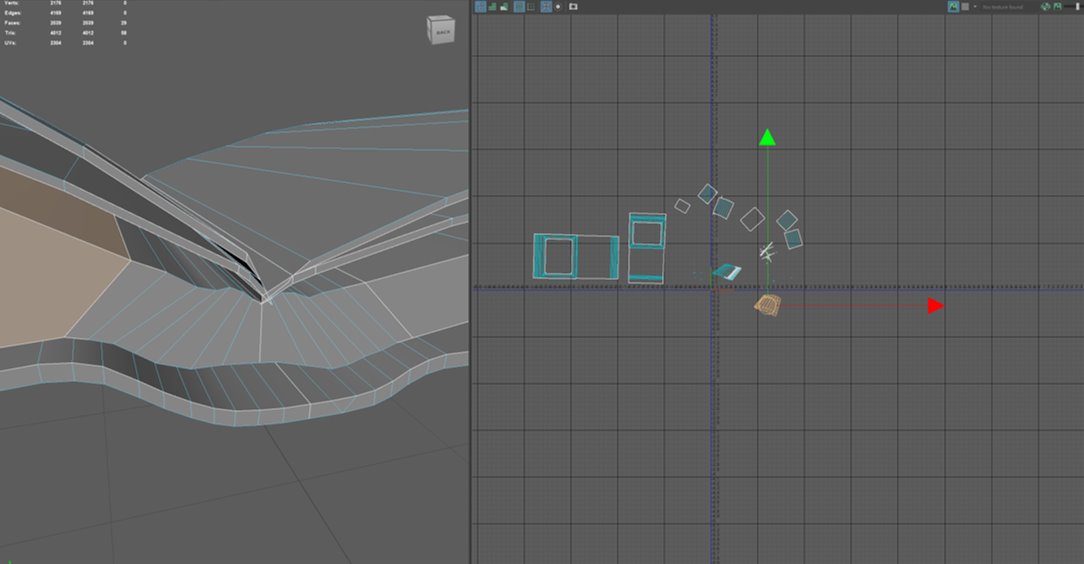Click the BACK view cube in the viewport
The height and width of the screenshot is (564, 1084).
441,31
